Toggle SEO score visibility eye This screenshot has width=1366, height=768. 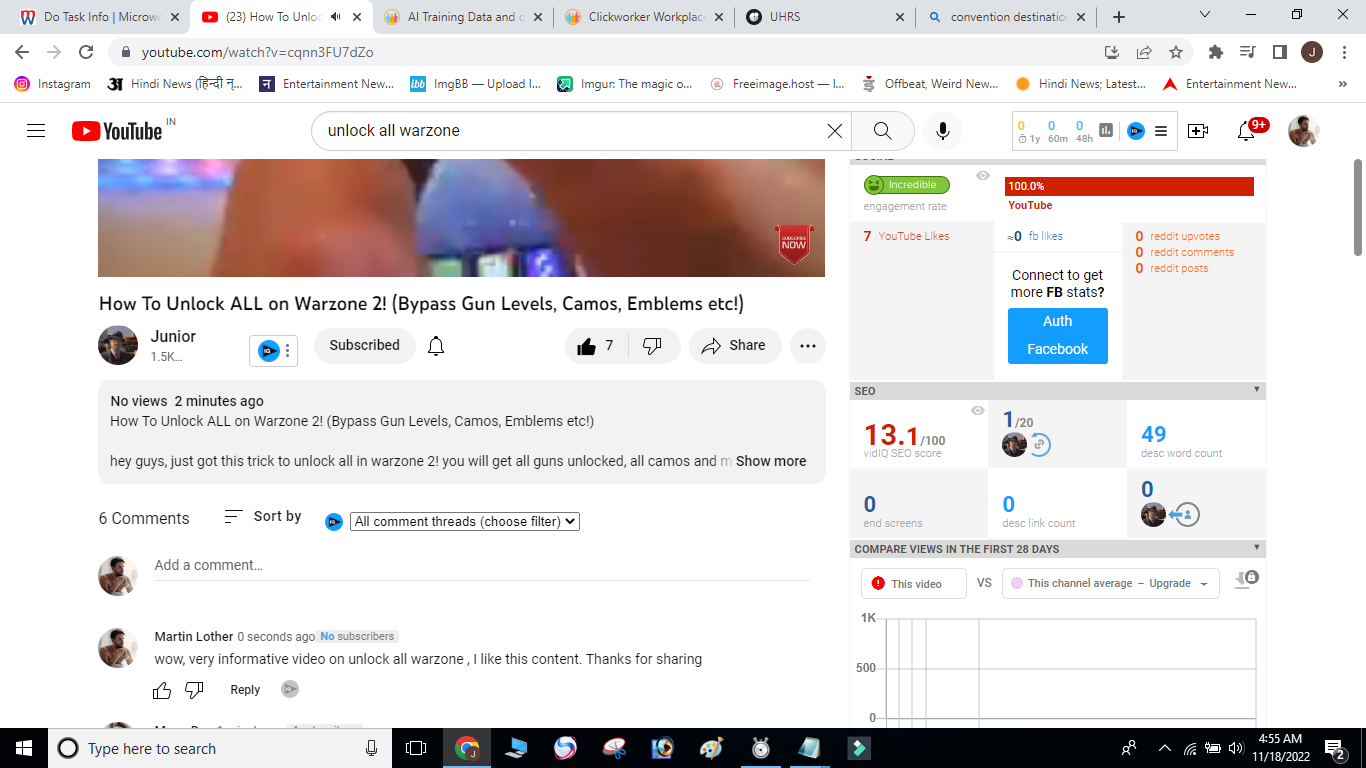[978, 411]
